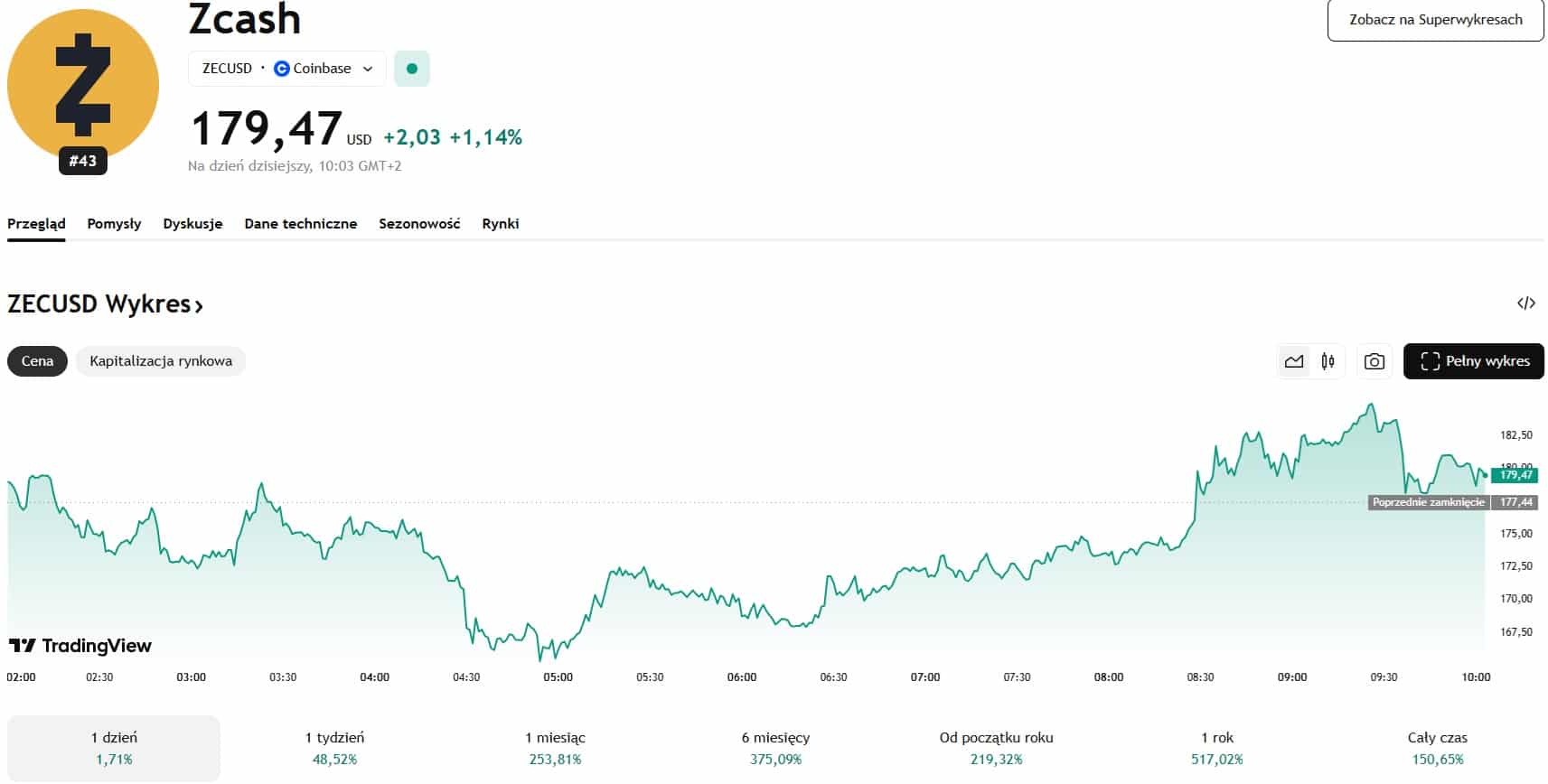Go to the Sezonowość tab
The height and width of the screenshot is (784, 1548).
pos(419,224)
